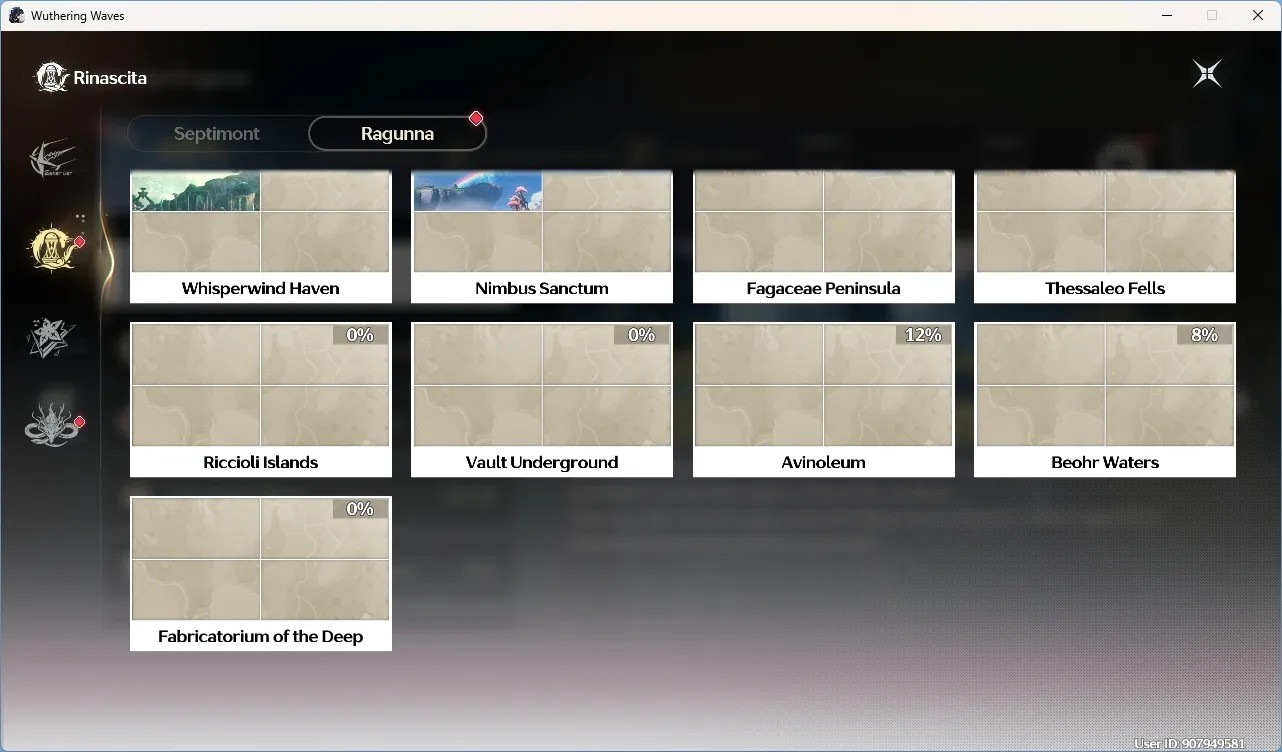The image size is (1282, 752).
Task: Select the star crystal emblem in the sidebar
Action: [50, 337]
